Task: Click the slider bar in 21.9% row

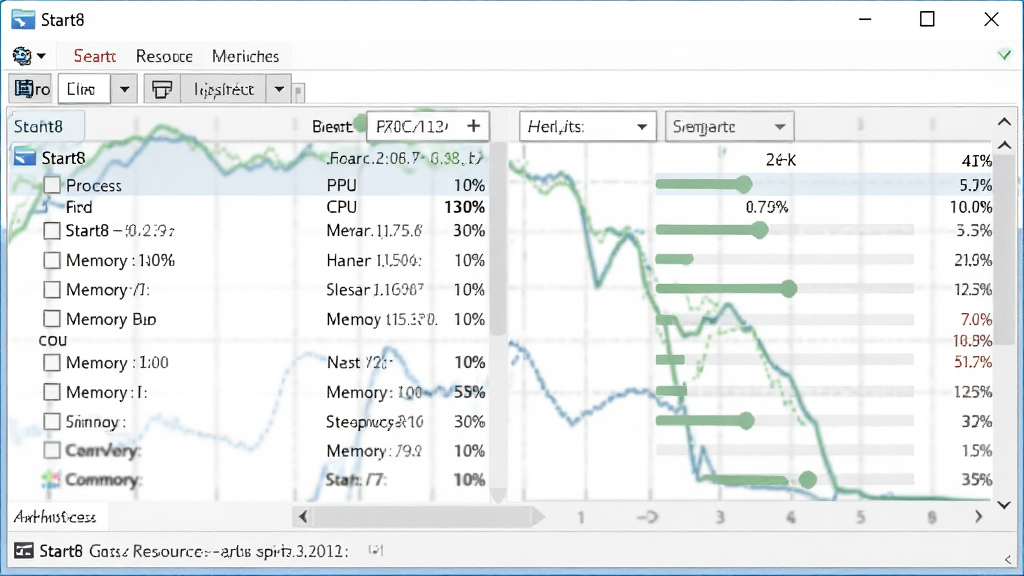Action: pyautogui.click(x=784, y=259)
